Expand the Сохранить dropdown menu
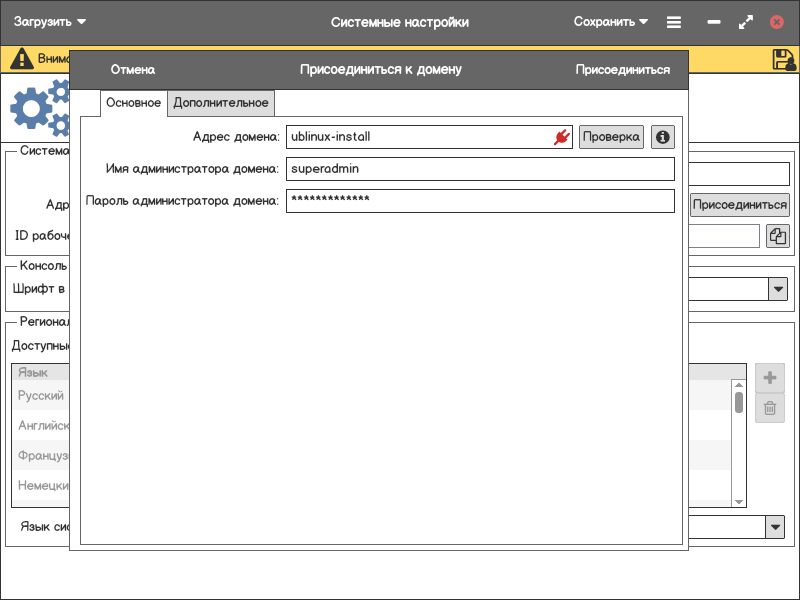This screenshot has width=800, height=600. 611,22
